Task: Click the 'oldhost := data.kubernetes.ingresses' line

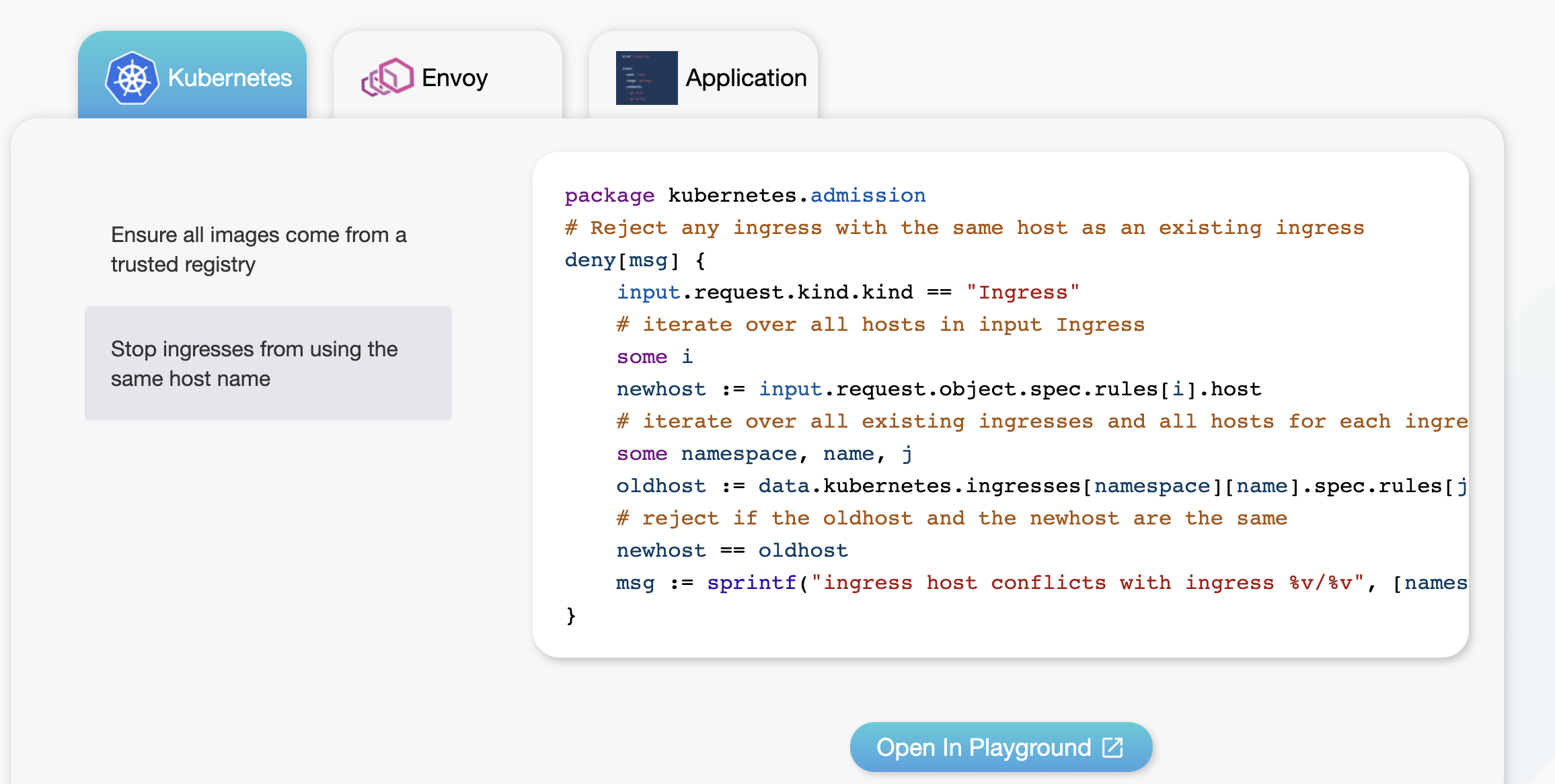Action: (1042, 486)
